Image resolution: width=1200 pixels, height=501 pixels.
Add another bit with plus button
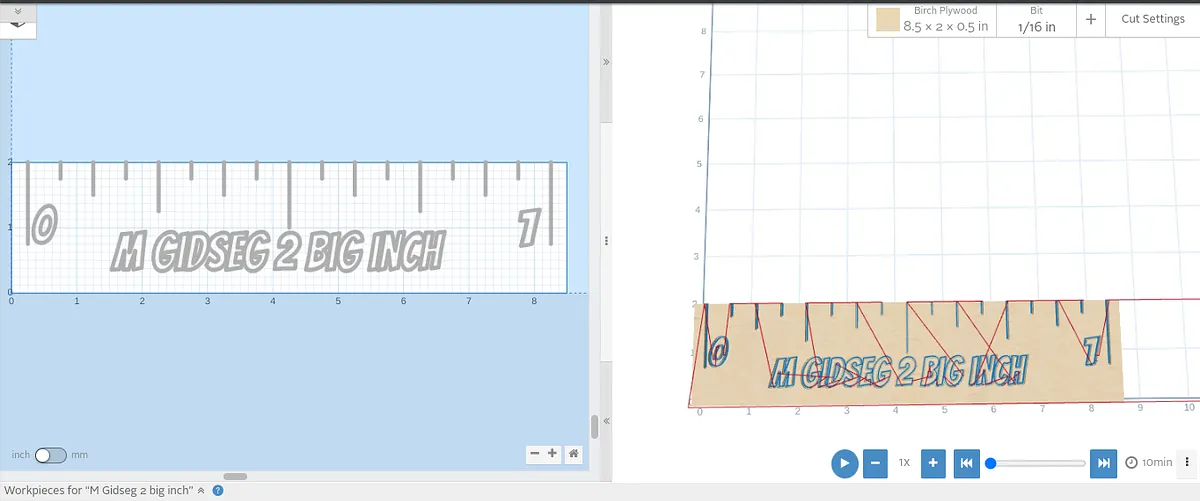(1090, 19)
